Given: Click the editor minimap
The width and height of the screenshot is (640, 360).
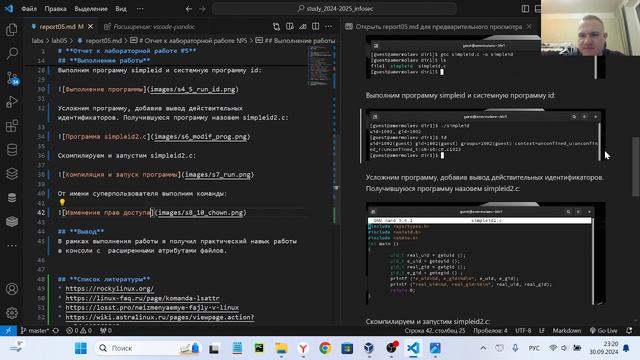Looking at the screenshot, I should click(x=321, y=66).
